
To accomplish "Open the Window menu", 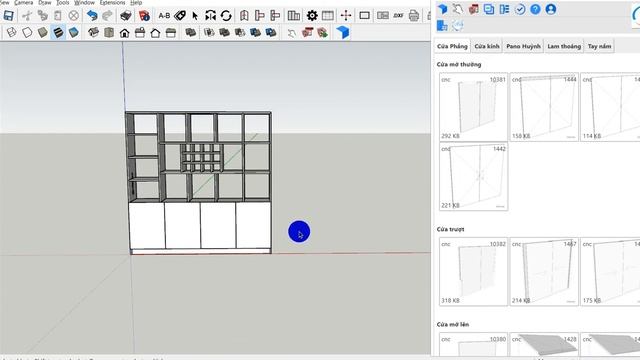I will 84,2.
